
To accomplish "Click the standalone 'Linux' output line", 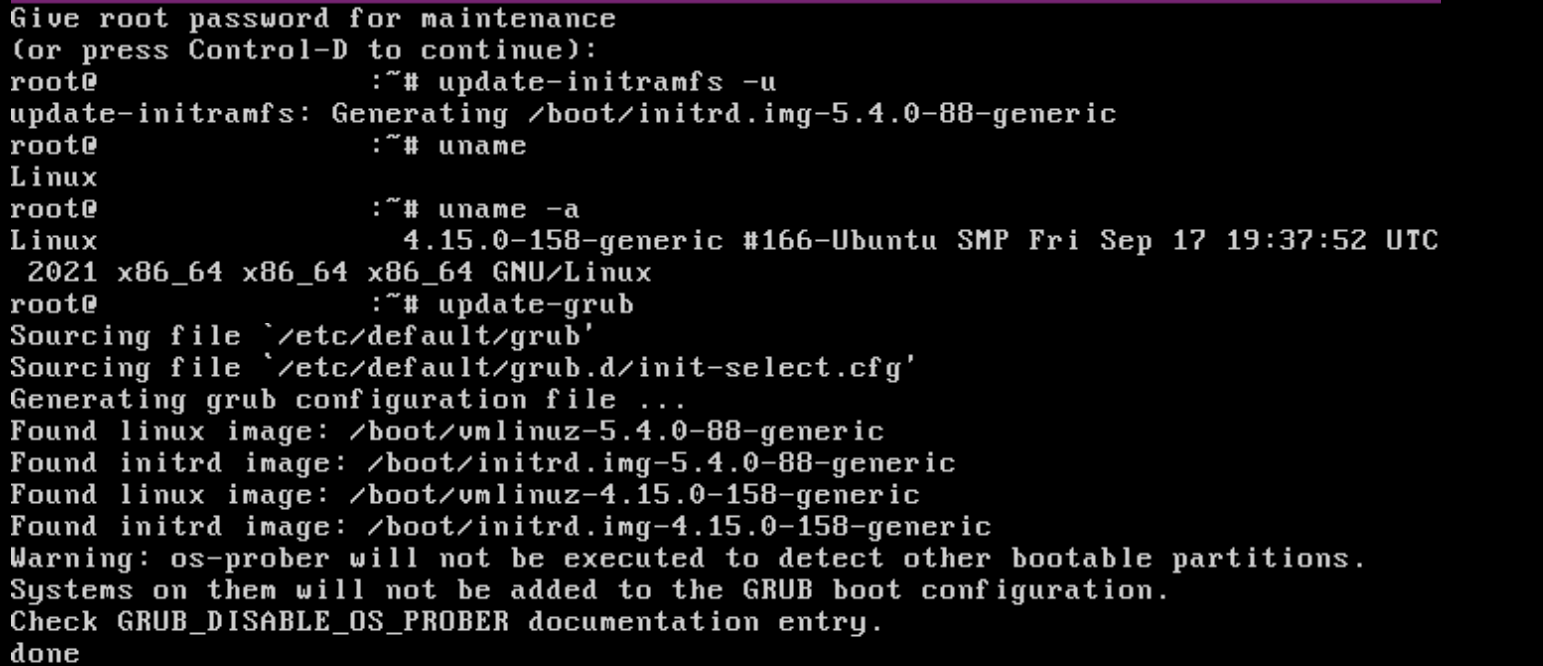I will pos(54,177).
